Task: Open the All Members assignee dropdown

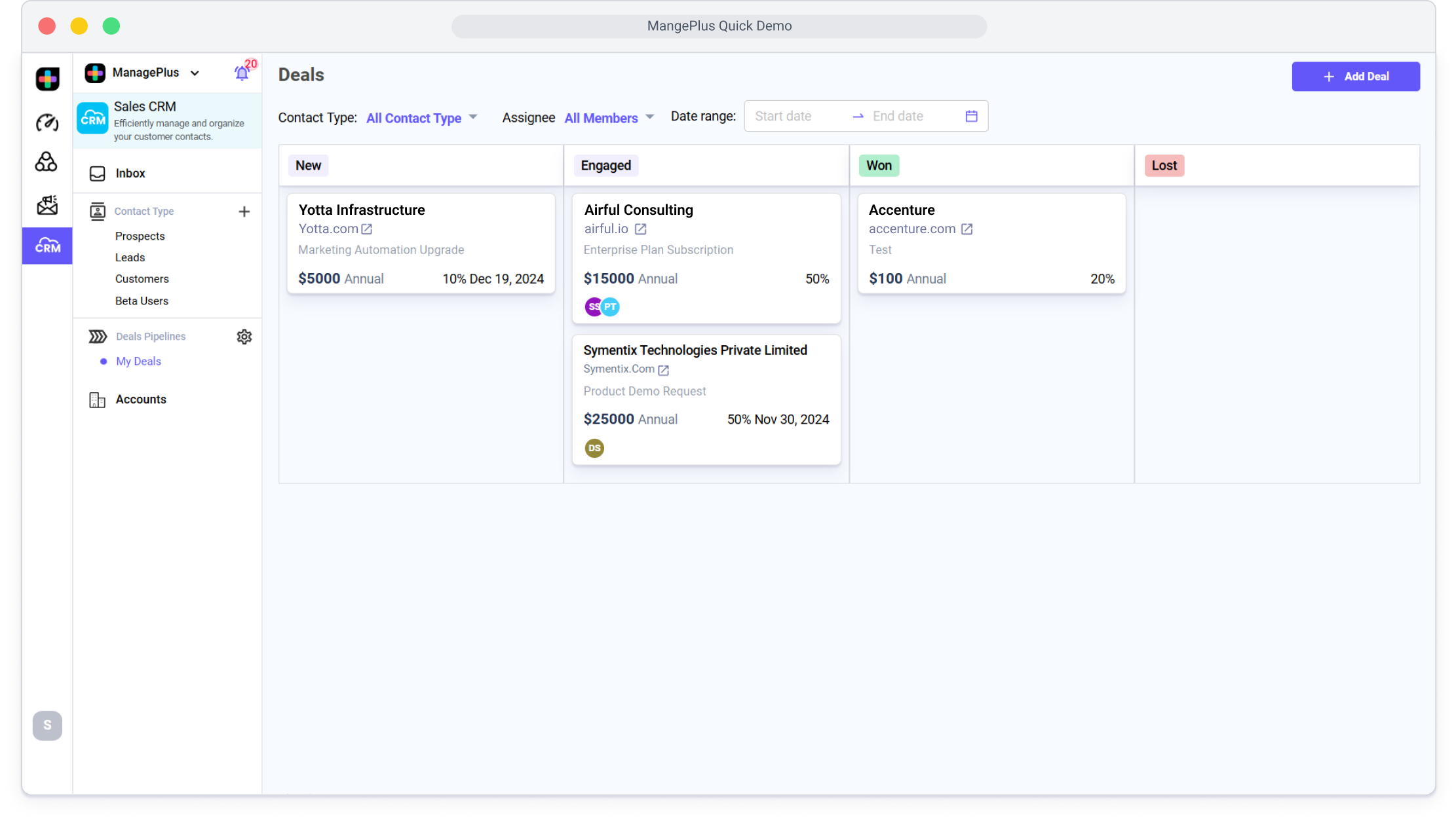Action: pyautogui.click(x=609, y=118)
